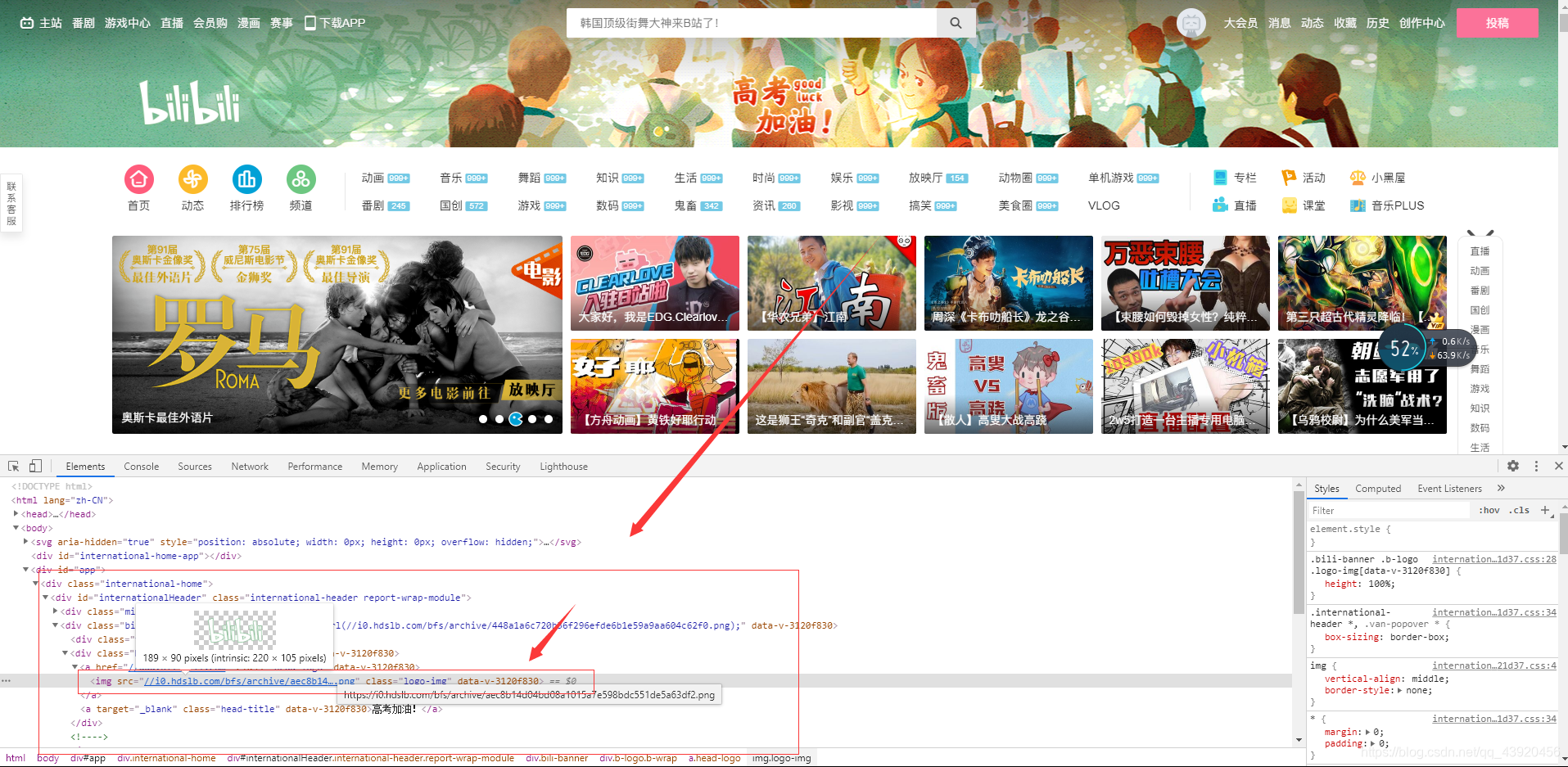1568x767 pixels.
Task: Collapse the international-home div node
Action: click(36, 584)
